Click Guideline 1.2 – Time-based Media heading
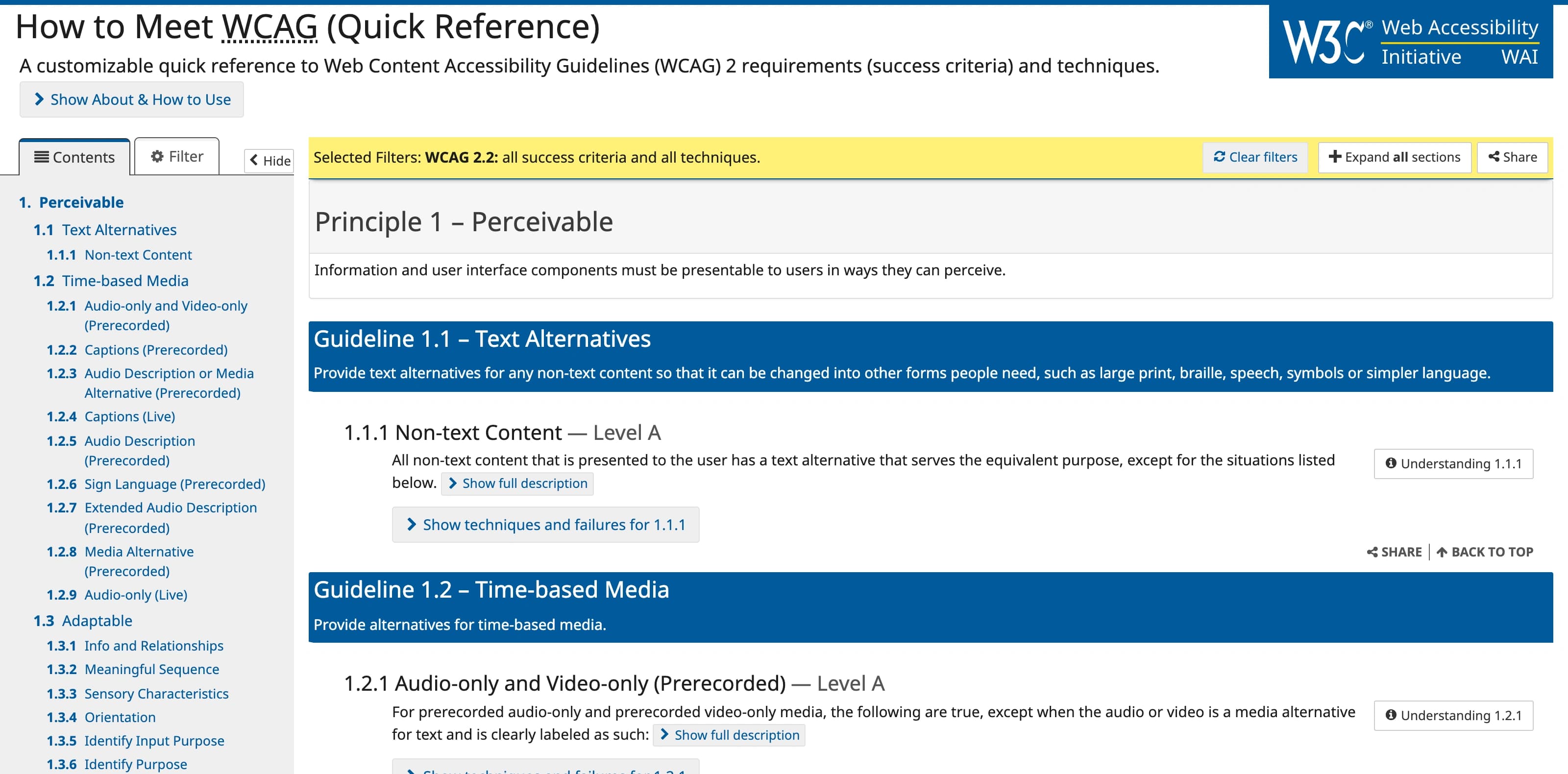Image resolution: width=1568 pixels, height=774 pixels. (x=491, y=590)
